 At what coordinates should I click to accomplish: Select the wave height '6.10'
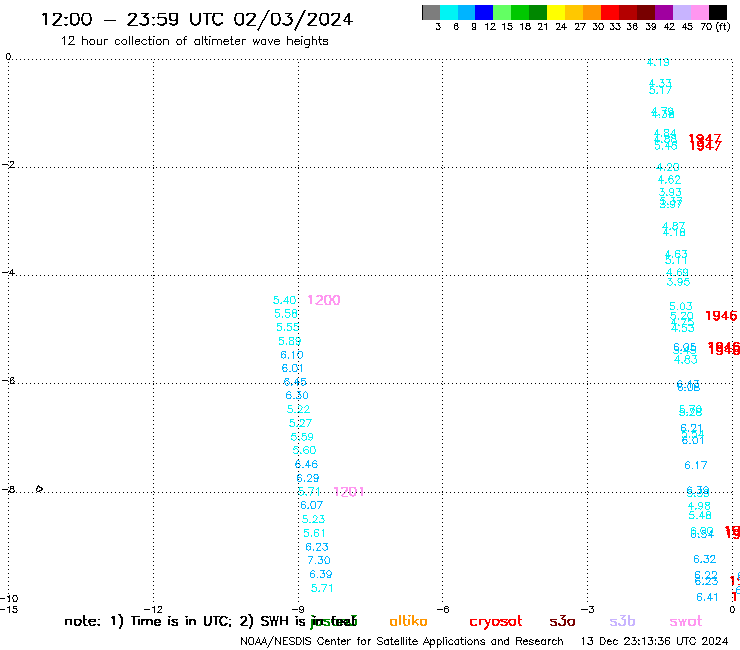292,355
